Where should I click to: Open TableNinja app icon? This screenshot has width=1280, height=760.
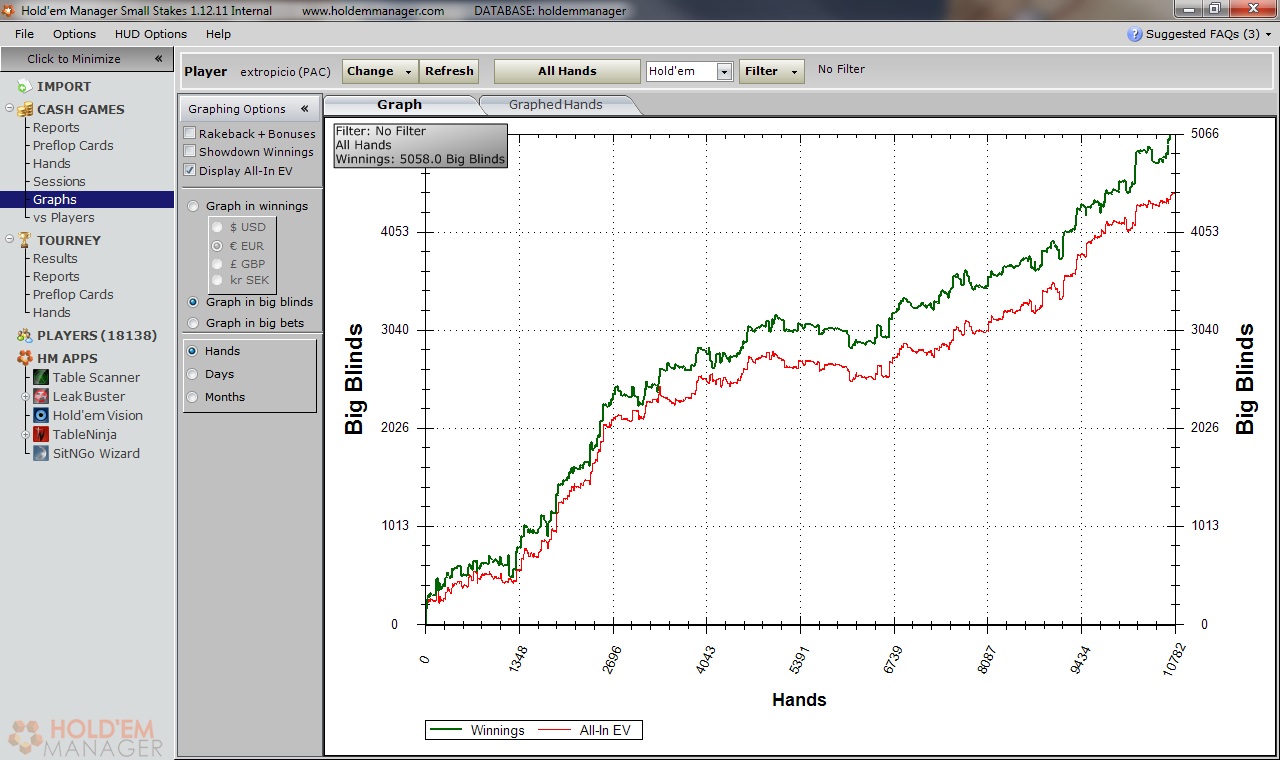pyautogui.click(x=41, y=434)
